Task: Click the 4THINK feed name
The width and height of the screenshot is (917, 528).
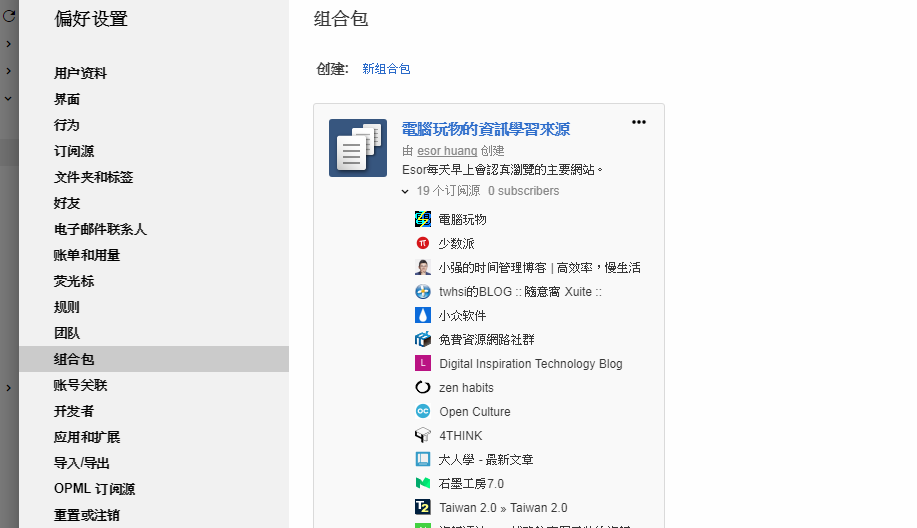Action: pos(461,436)
